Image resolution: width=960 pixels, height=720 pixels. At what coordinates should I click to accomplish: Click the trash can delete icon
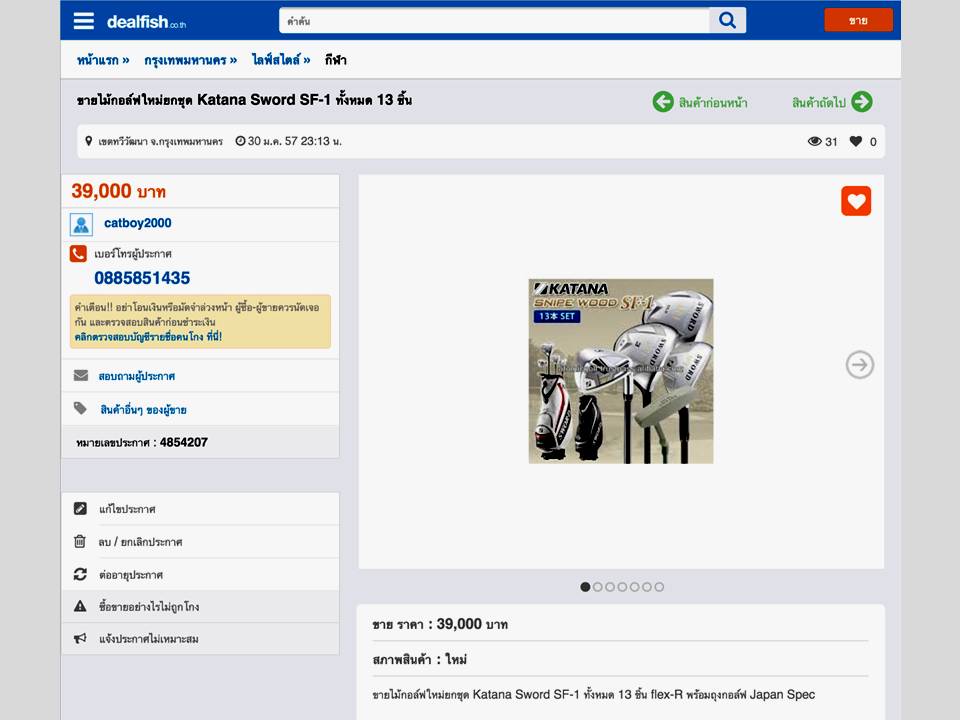(x=80, y=541)
